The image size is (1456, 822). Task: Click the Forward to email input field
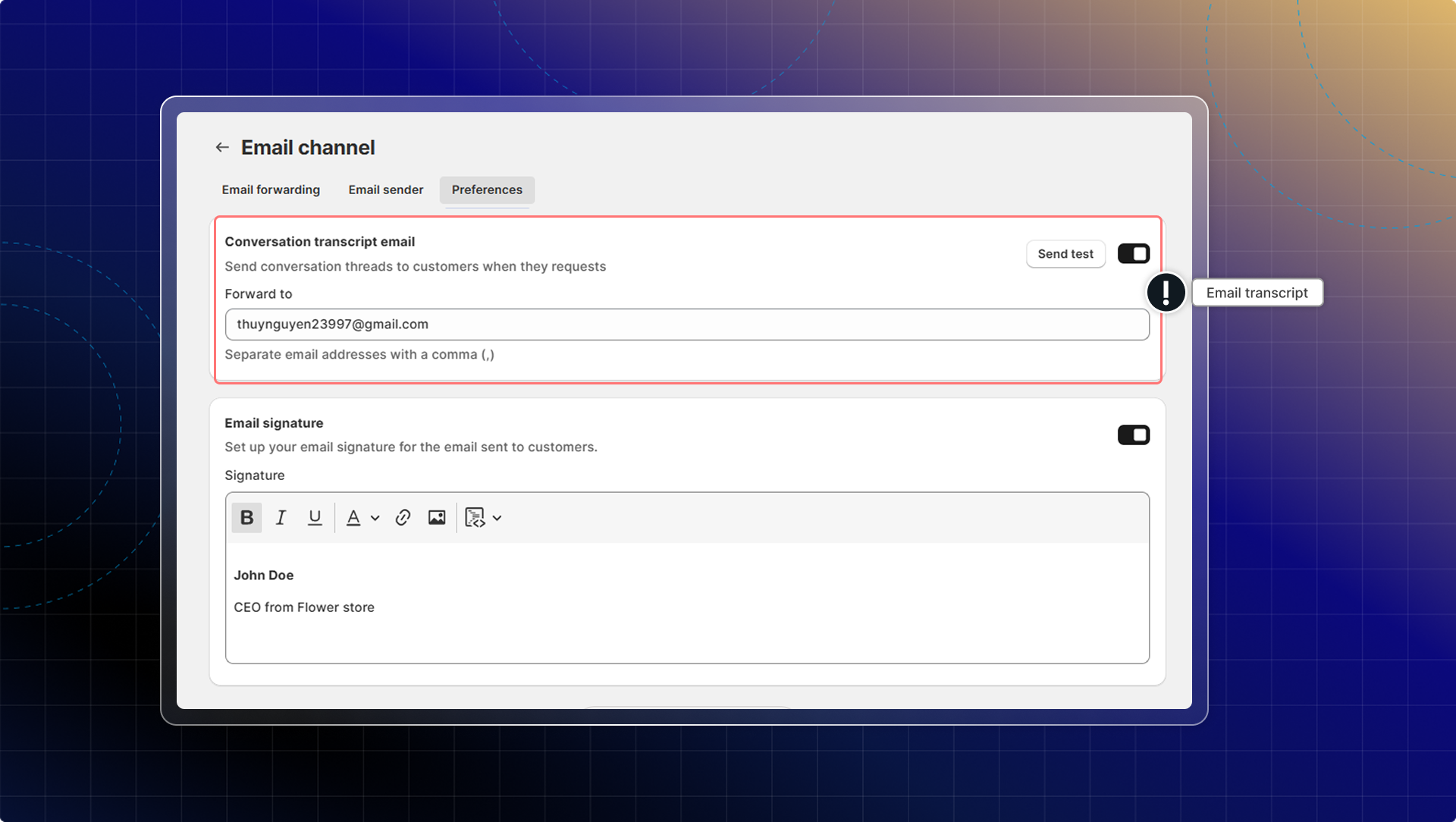coord(686,325)
